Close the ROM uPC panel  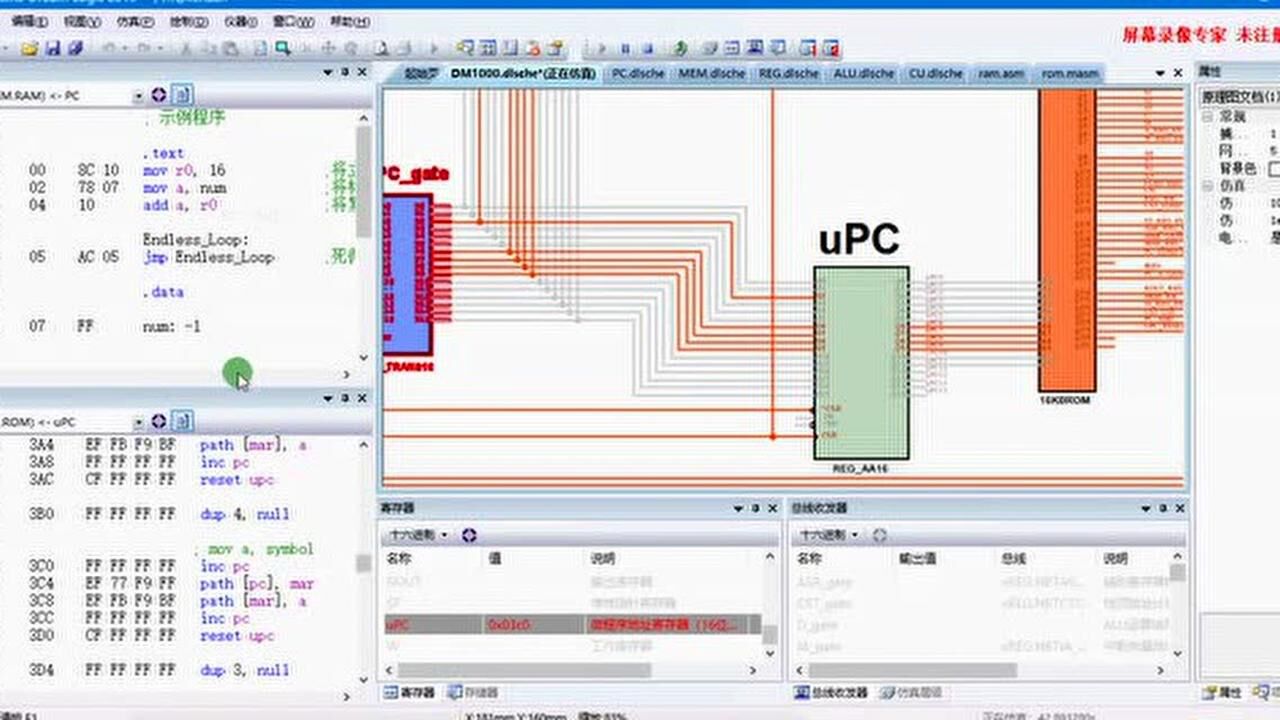tap(362, 398)
